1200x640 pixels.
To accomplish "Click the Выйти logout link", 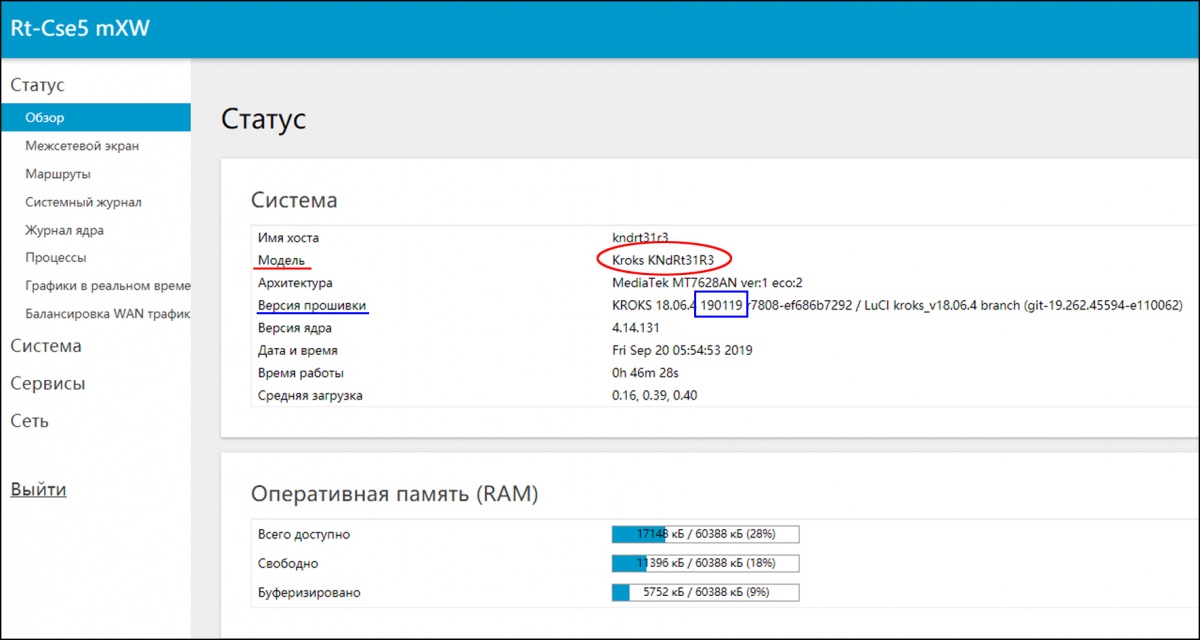I will click(38, 490).
